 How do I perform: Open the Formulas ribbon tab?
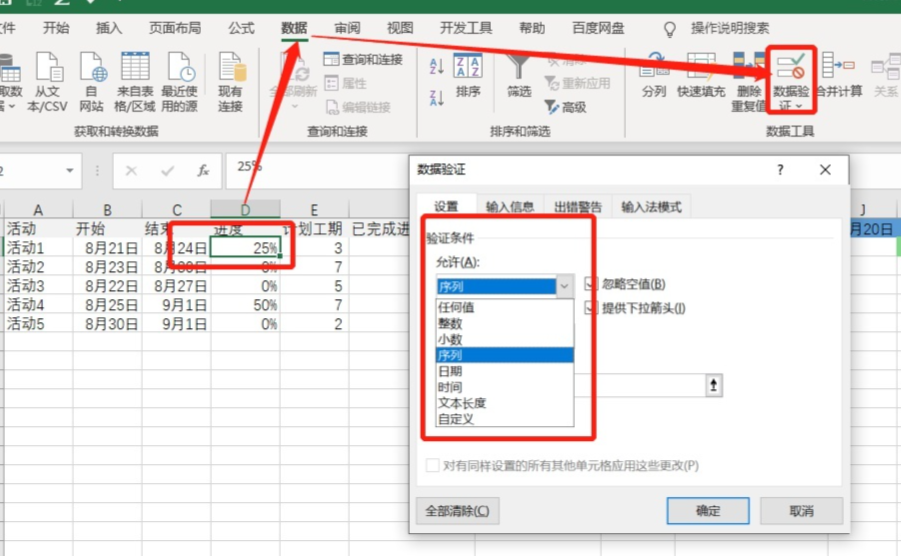241,28
